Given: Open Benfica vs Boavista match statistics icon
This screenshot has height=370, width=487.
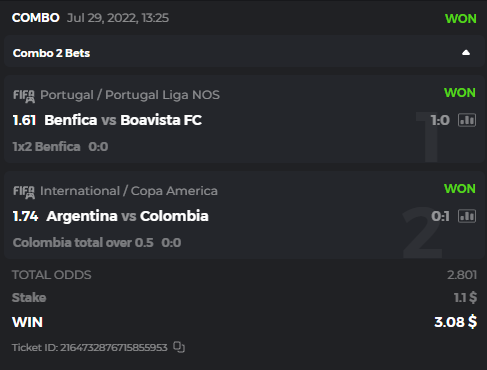Looking at the screenshot, I should [x=467, y=120].
